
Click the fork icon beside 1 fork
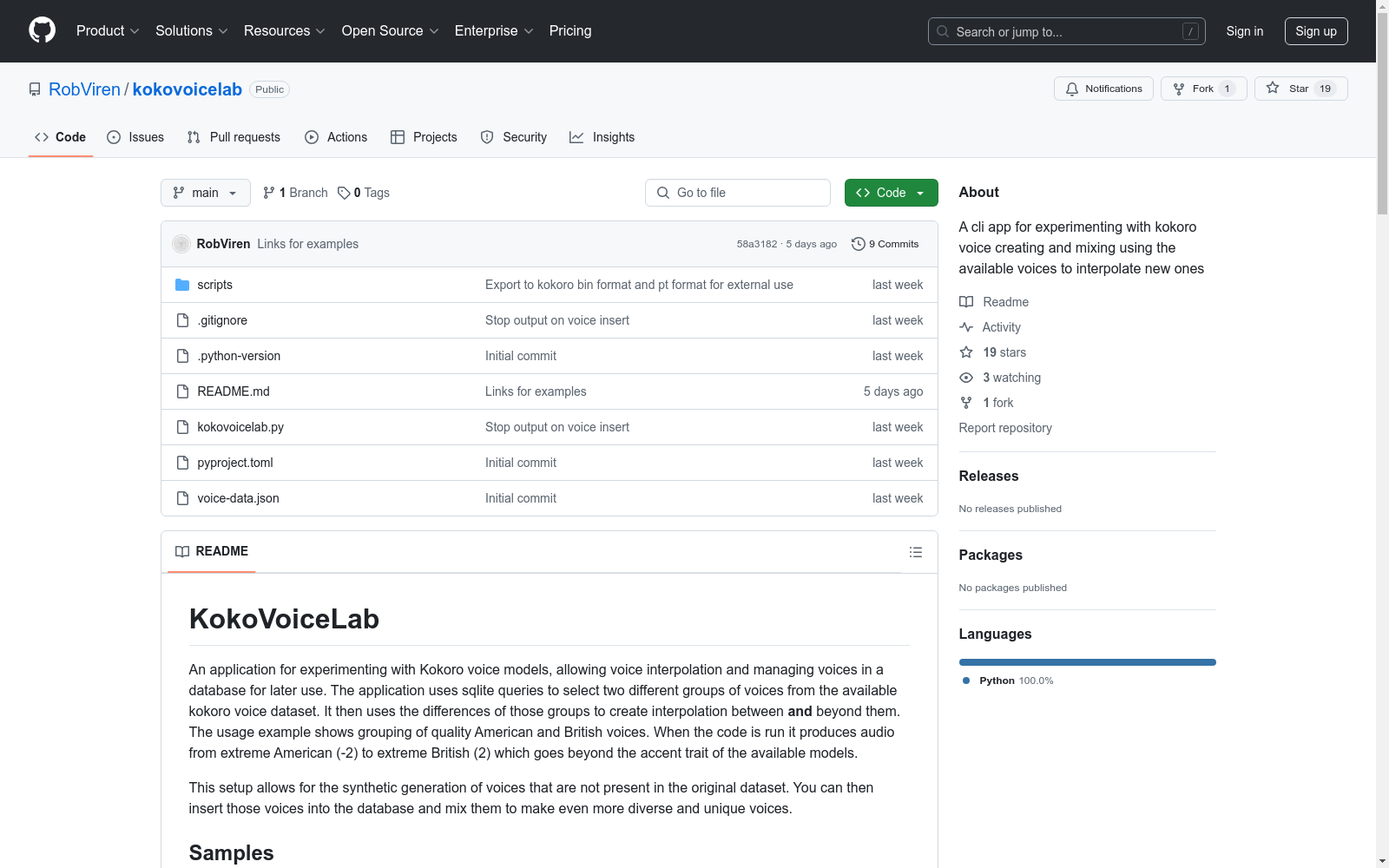point(966,403)
